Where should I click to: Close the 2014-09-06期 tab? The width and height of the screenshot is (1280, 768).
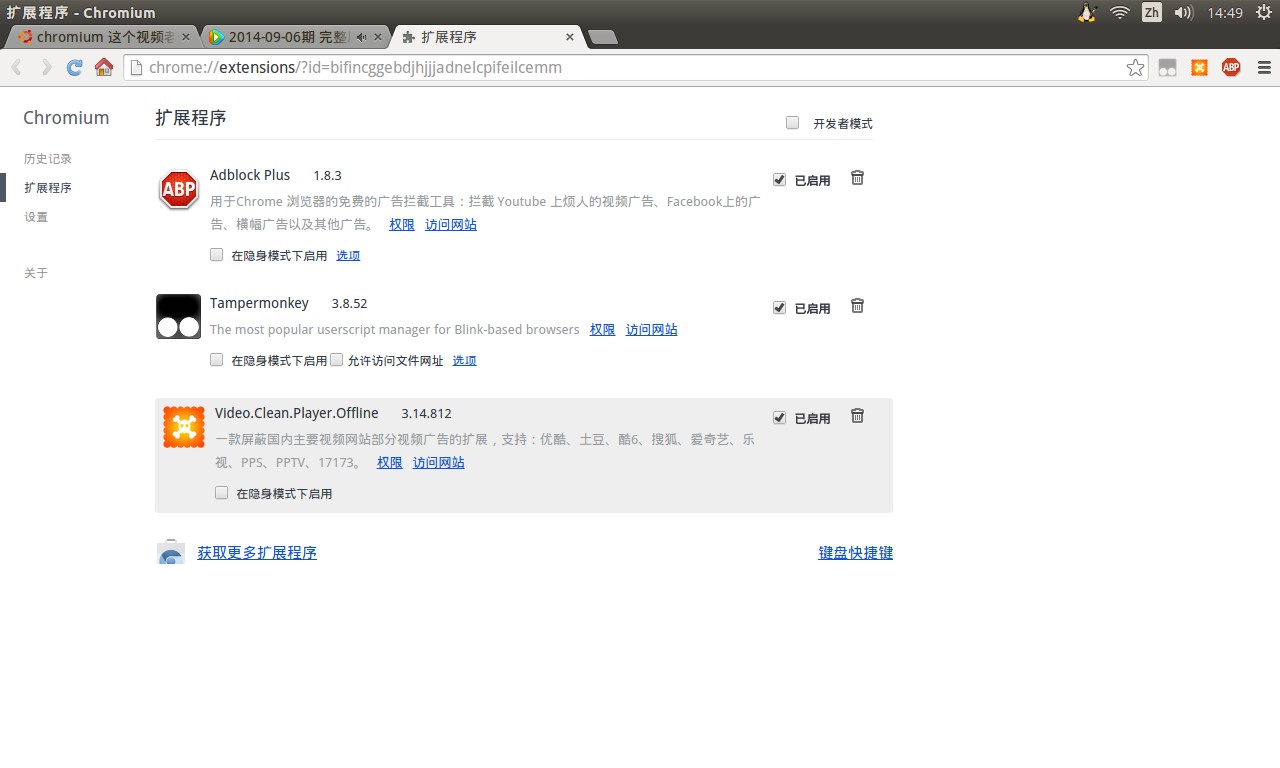coord(377,37)
